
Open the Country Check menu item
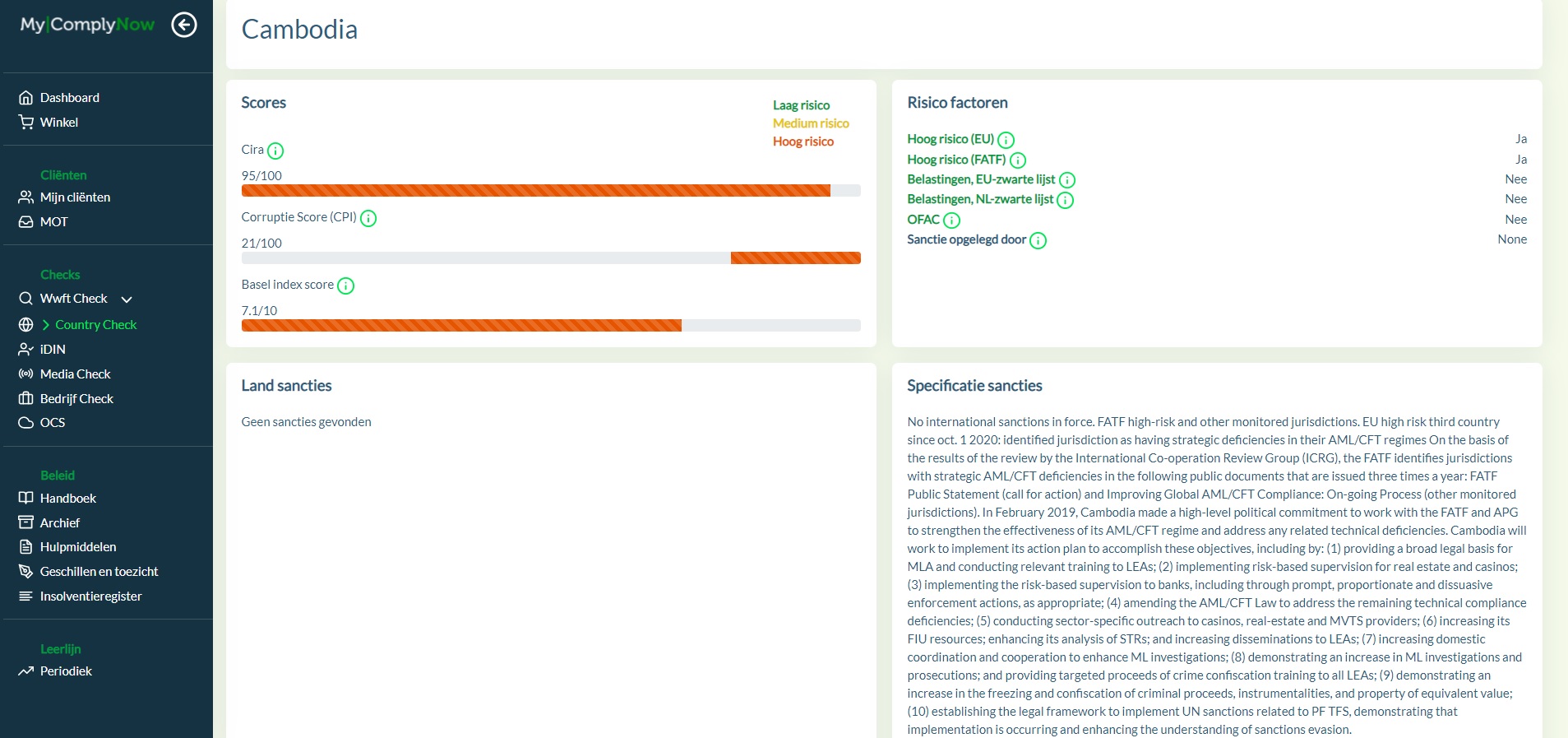(95, 325)
